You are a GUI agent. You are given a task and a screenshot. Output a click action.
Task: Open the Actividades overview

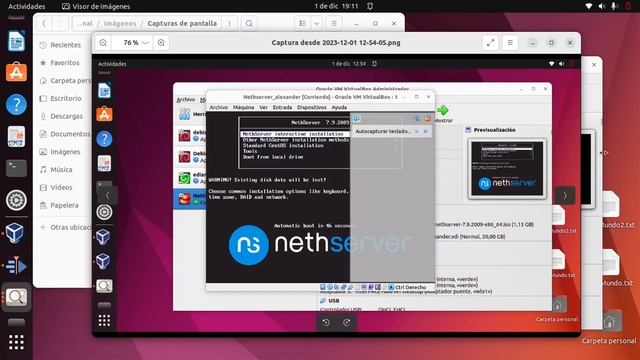coord(27,6)
